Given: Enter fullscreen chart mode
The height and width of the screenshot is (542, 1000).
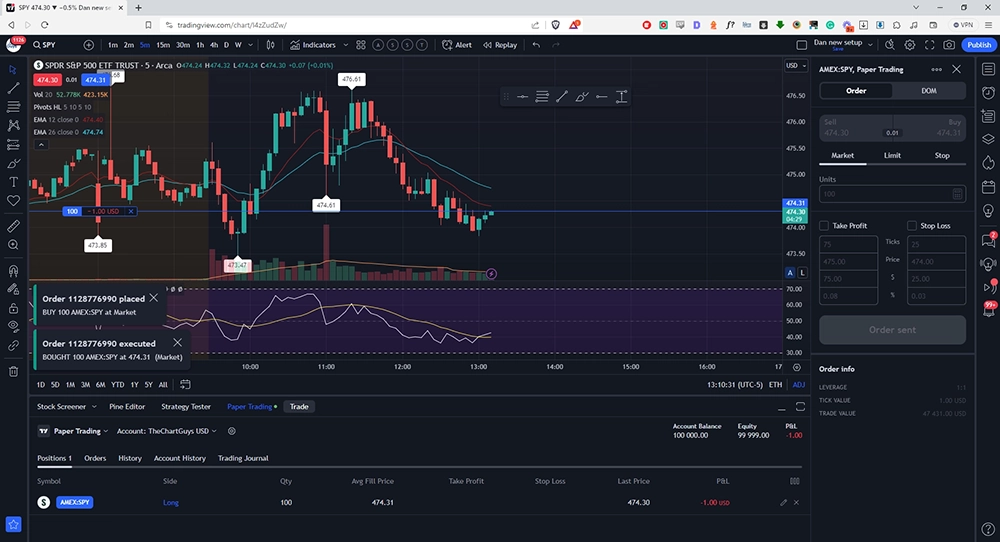Looking at the screenshot, I should point(930,45).
